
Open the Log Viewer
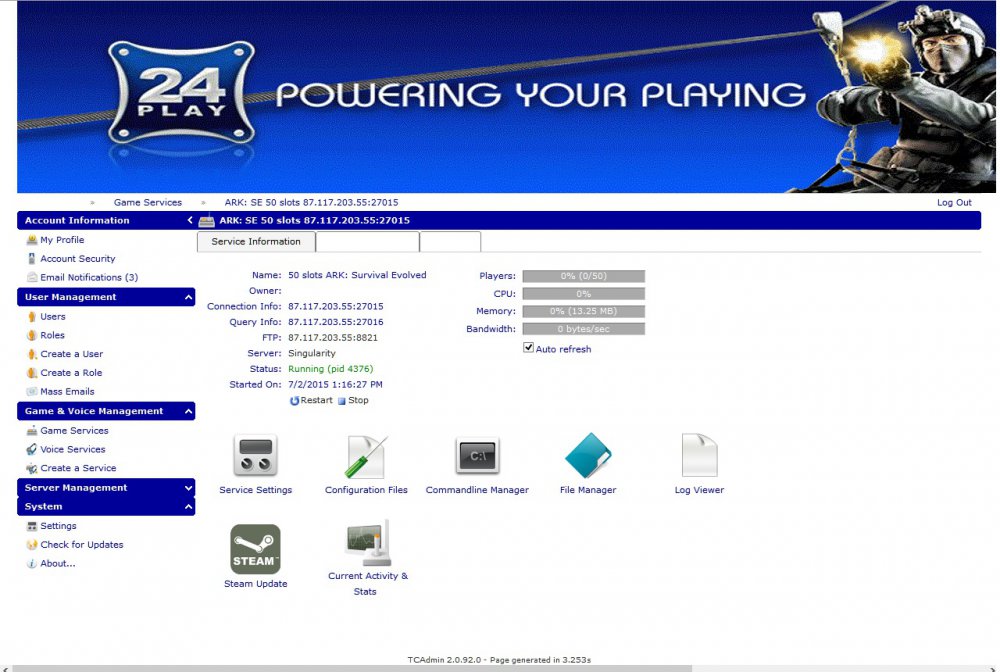pos(698,462)
